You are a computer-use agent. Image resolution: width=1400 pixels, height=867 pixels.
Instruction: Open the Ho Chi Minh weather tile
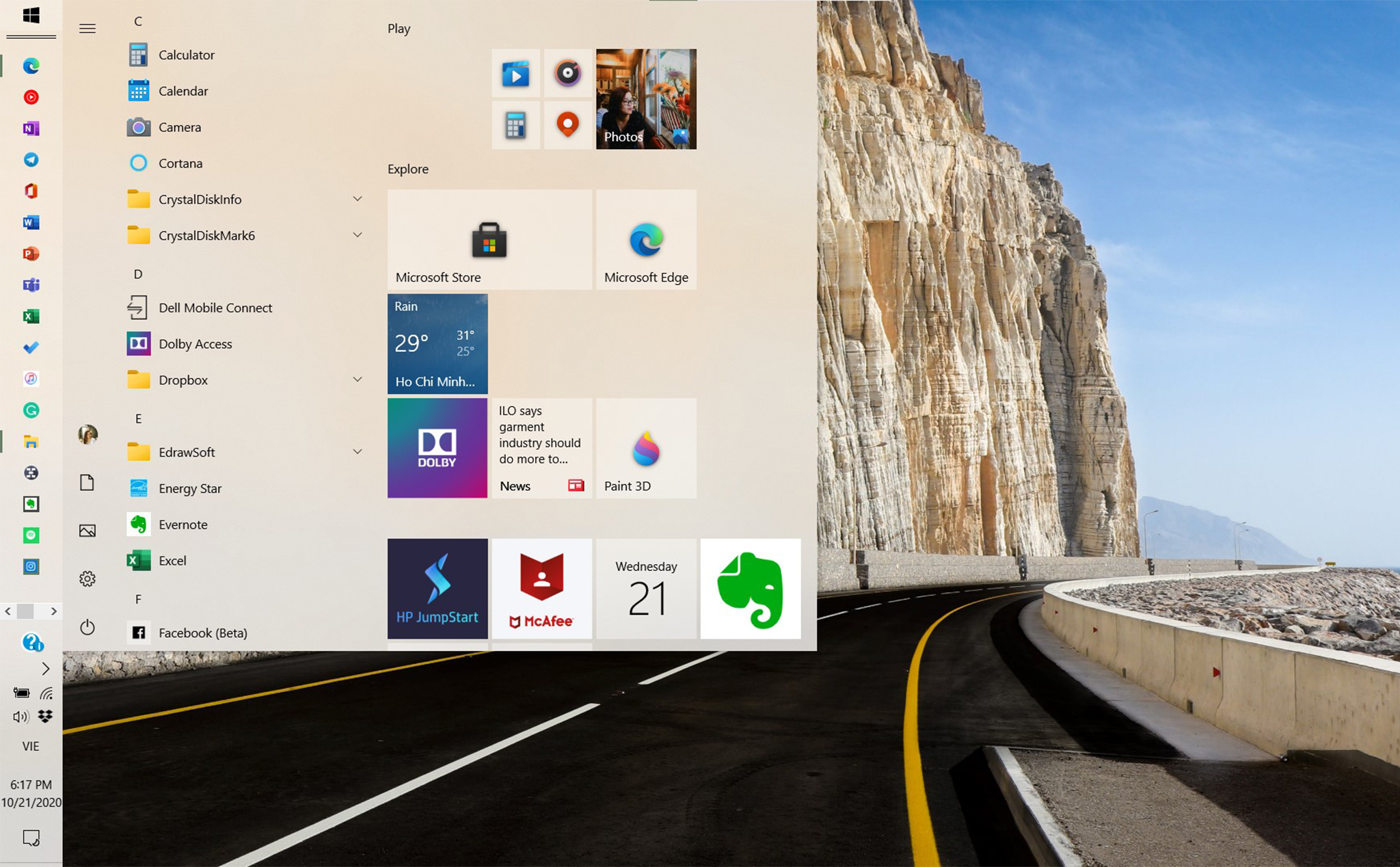[437, 344]
